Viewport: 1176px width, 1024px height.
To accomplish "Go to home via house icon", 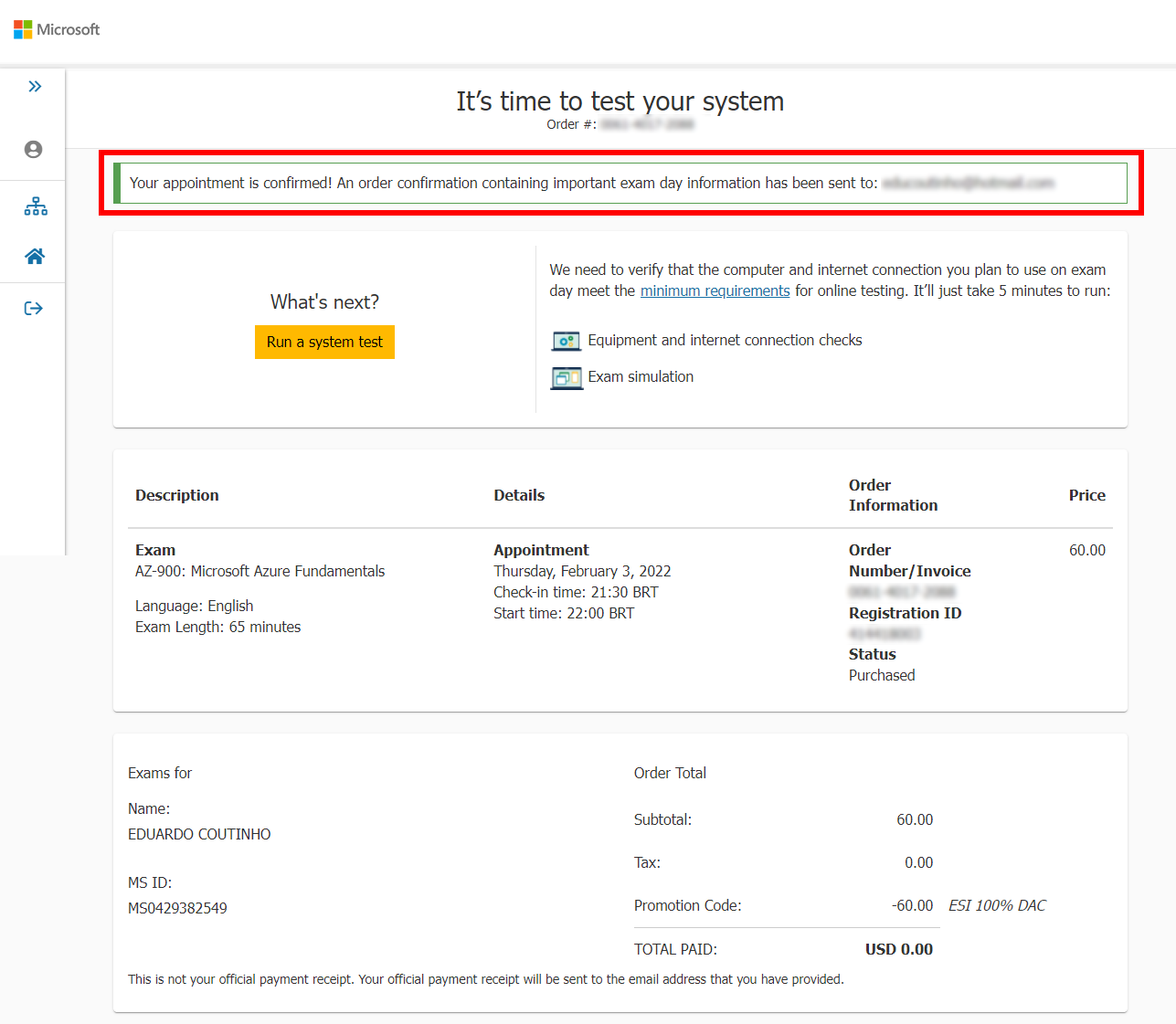I will 35,257.
